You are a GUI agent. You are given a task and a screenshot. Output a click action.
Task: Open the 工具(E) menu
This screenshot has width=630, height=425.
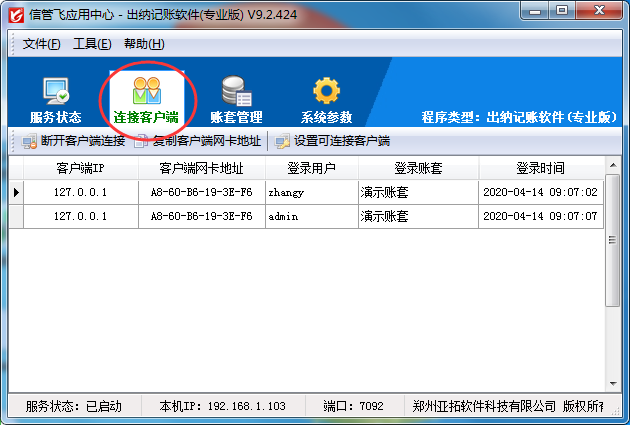point(92,44)
